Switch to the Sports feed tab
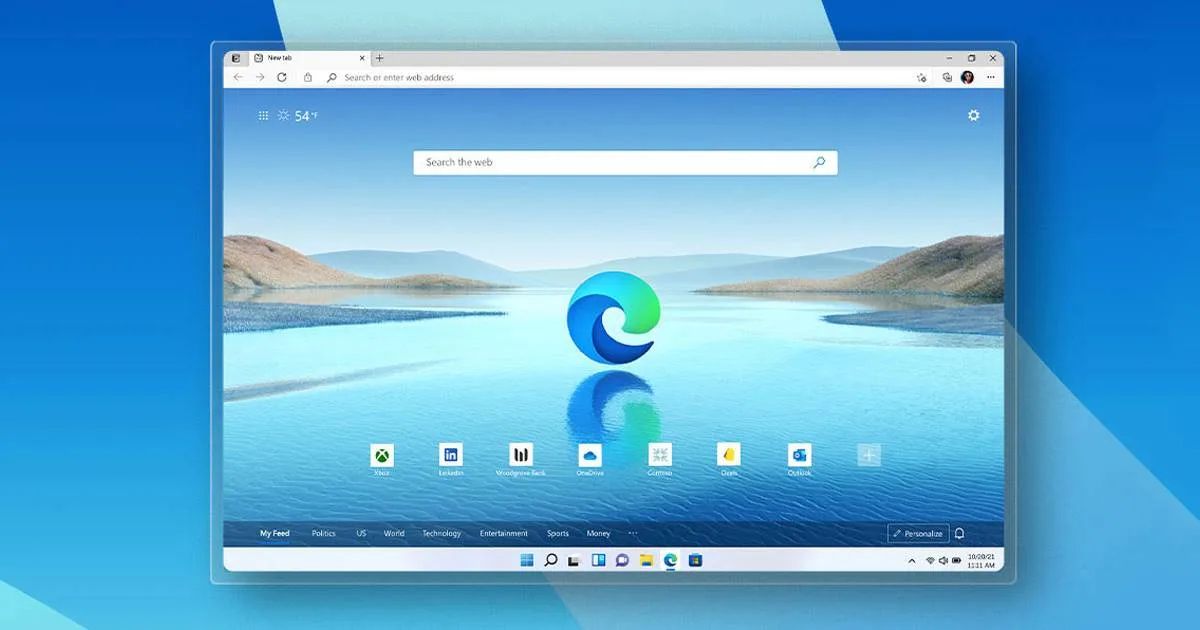This screenshot has height=630, width=1200. 557,534
